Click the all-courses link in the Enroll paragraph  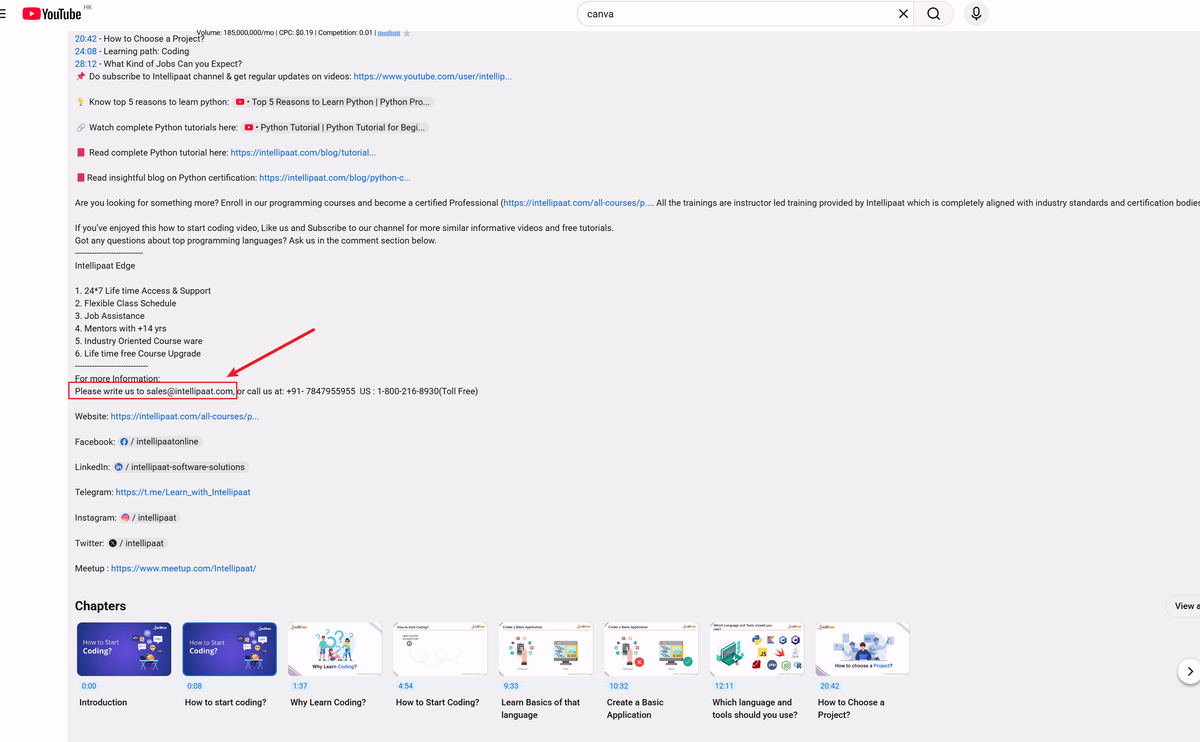coord(578,203)
